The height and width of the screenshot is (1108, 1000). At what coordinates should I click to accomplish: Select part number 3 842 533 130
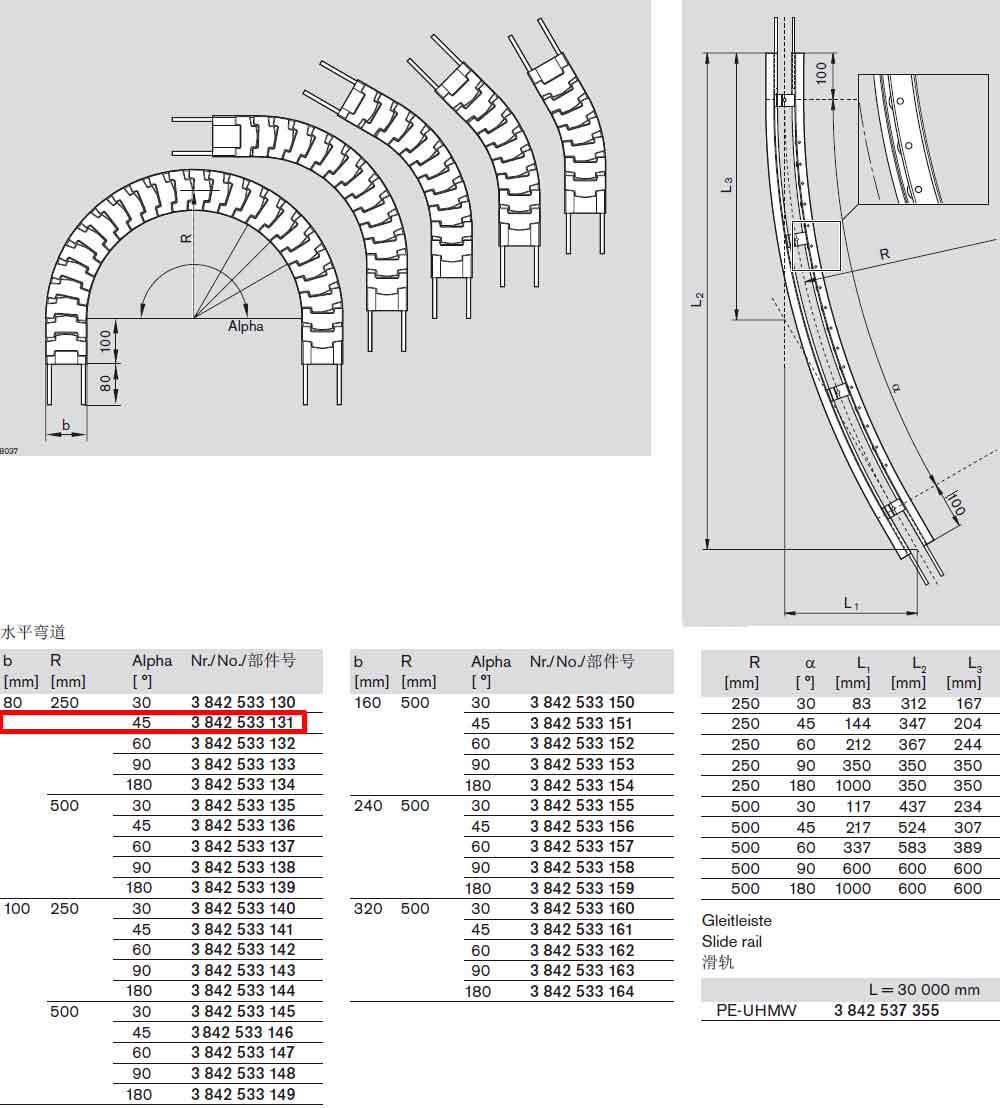(243, 702)
